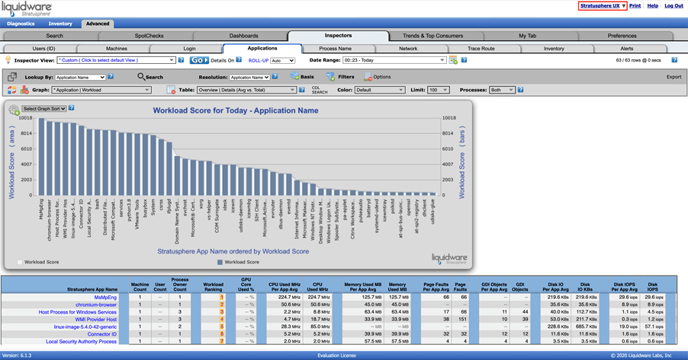Open the Filters funnel icon

point(330,76)
